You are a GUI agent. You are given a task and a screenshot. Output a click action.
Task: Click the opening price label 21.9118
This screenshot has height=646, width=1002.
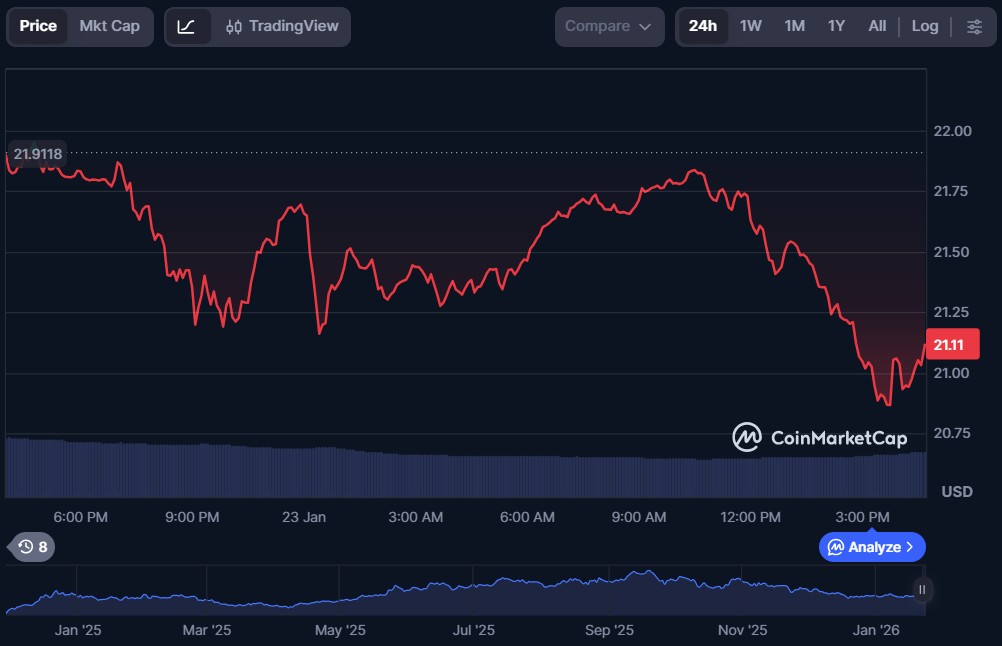pos(38,154)
